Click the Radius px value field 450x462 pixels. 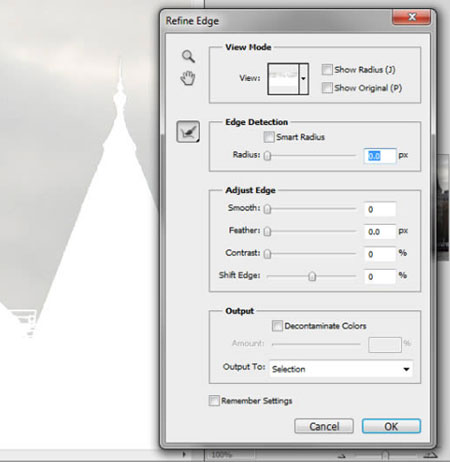pyautogui.click(x=380, y=156)
